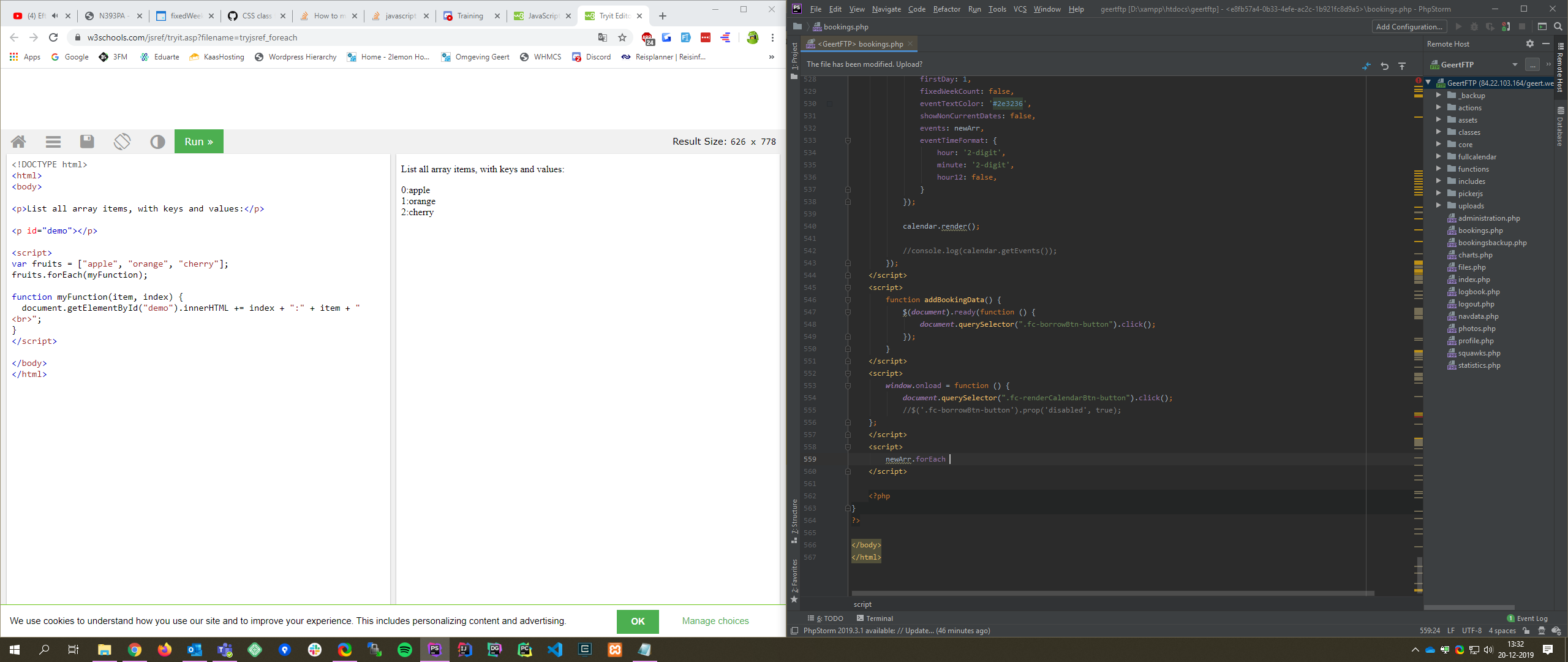Click the save code floppy icon
1568x662 pixels.
[87, 142]
